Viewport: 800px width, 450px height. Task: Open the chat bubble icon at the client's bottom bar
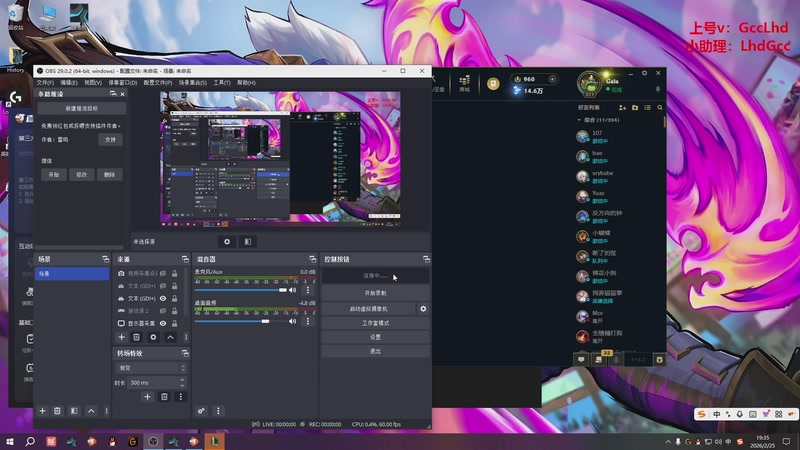(581, 359)
